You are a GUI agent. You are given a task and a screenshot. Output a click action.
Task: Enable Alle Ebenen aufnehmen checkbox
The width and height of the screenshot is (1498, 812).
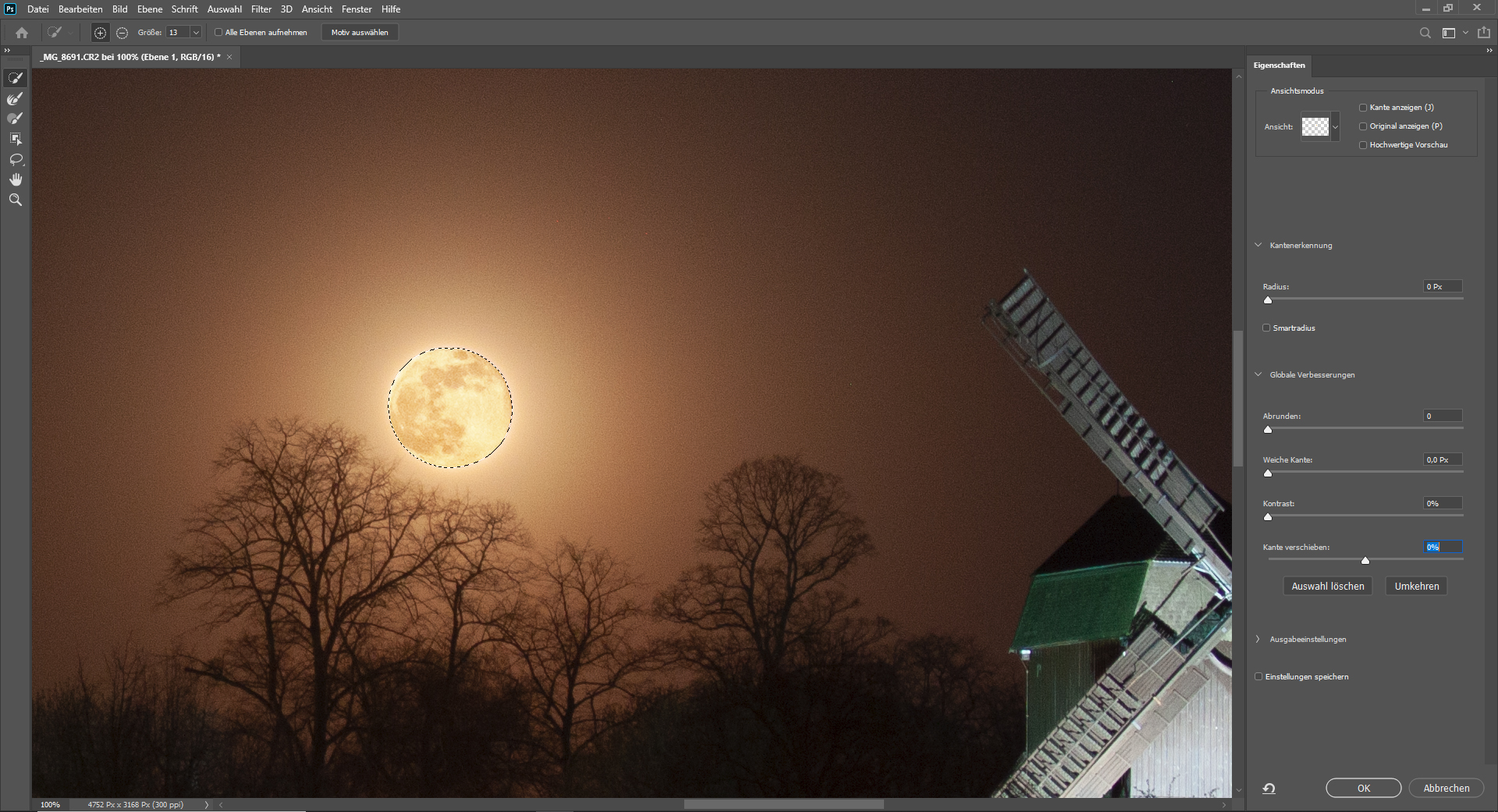[x=218, y=33]
